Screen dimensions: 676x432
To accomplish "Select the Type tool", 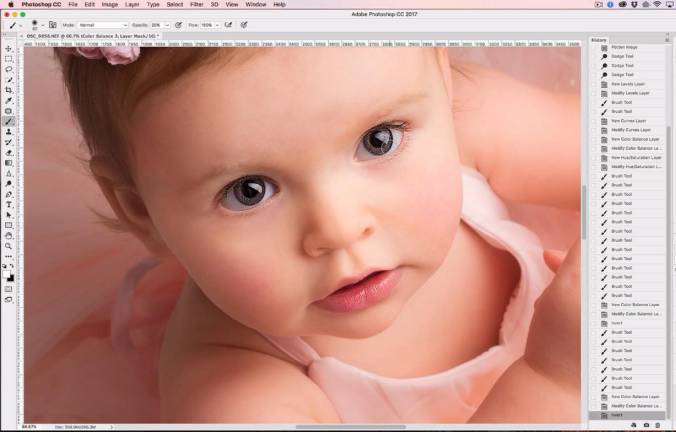I will click(x=9, y=204).
